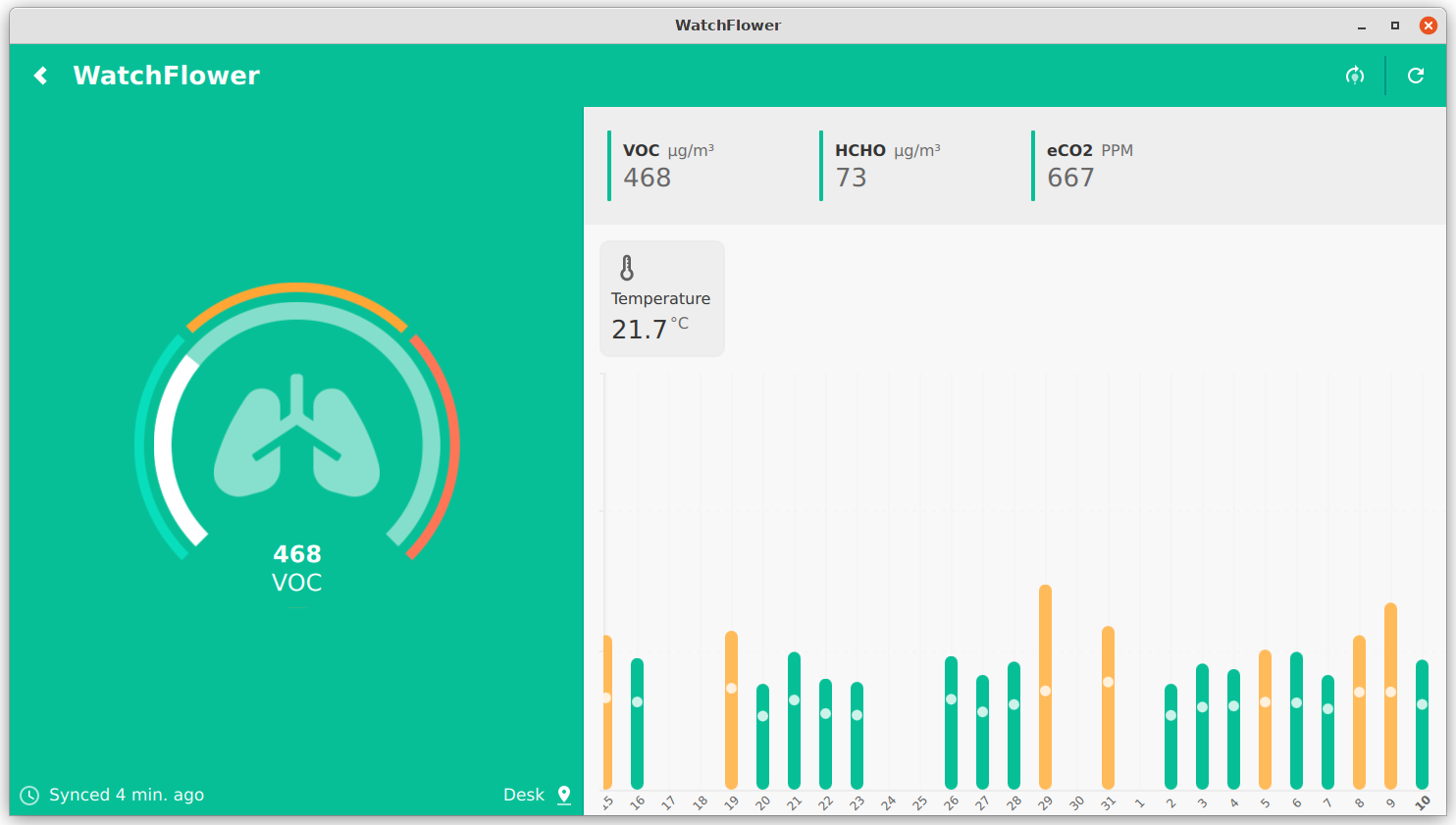Select the chart bar for day 2

[1170, 737]
